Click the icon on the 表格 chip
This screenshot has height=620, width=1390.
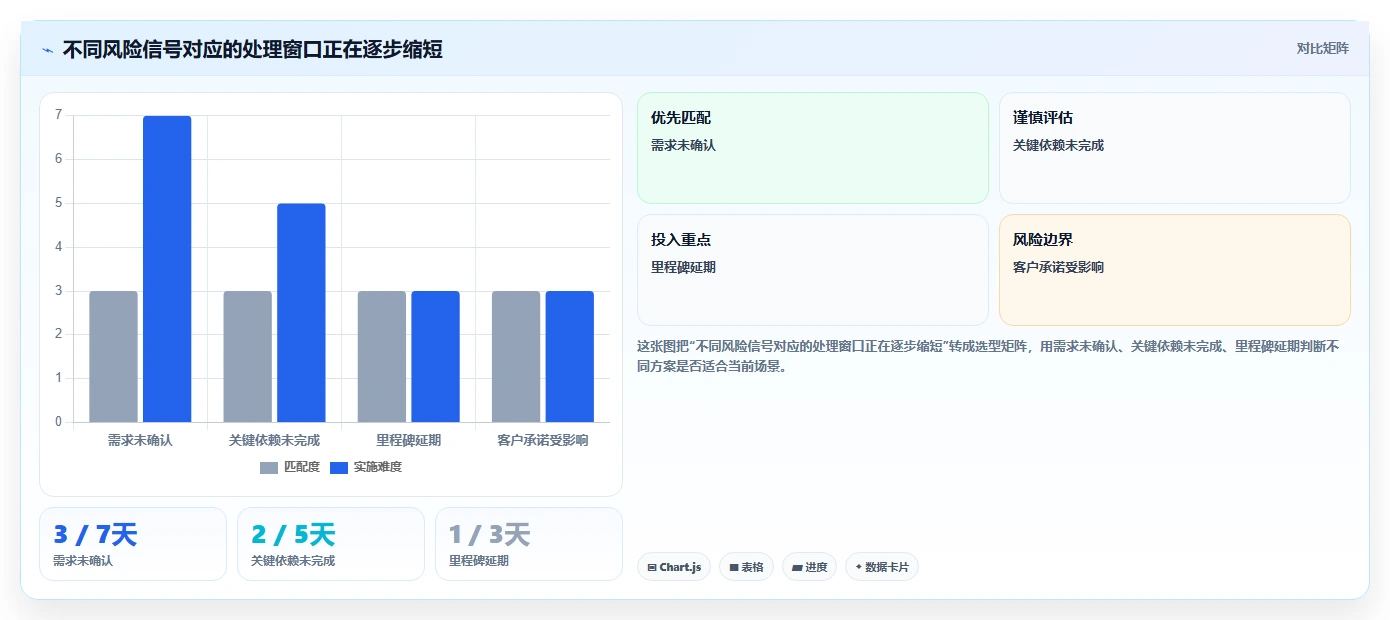(x=734, y=567)
